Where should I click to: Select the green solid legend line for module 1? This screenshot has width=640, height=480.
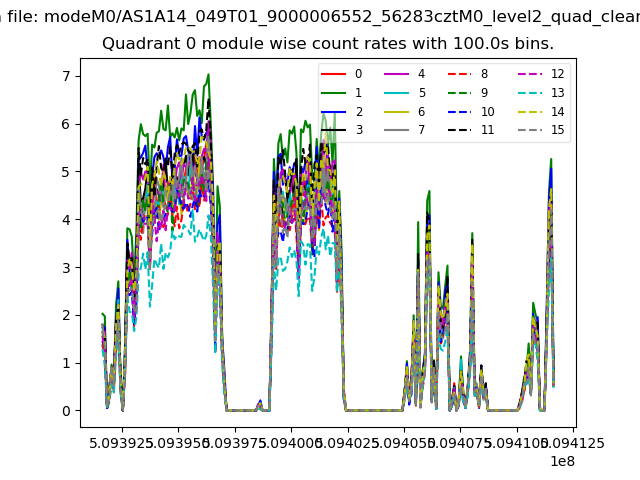click(334, 93)
